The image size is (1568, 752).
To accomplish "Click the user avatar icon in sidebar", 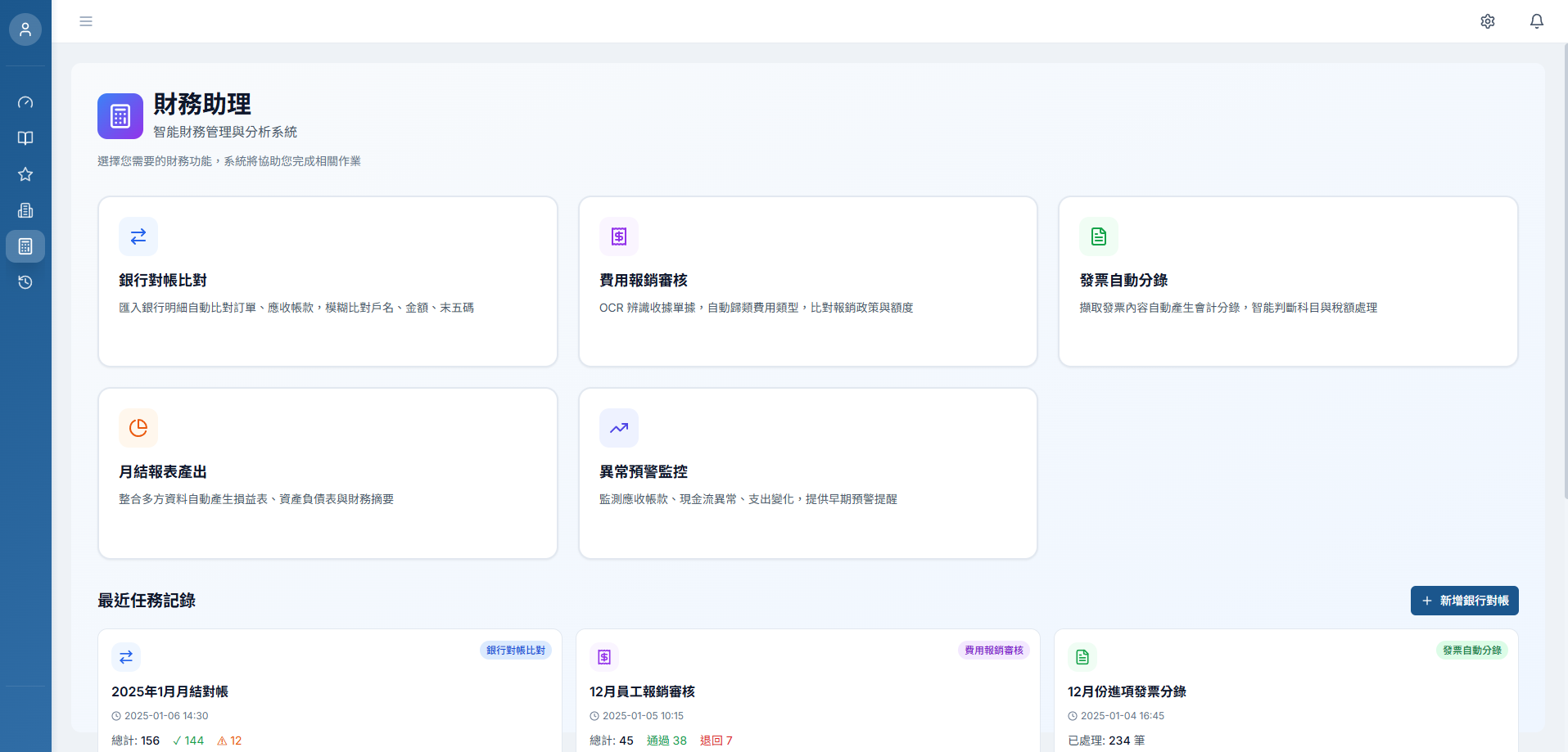I will [25, 29].
